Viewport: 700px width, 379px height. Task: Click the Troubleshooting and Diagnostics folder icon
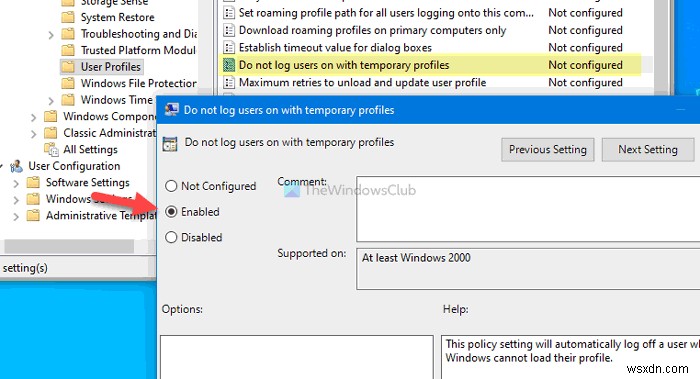tap(68, 33)
